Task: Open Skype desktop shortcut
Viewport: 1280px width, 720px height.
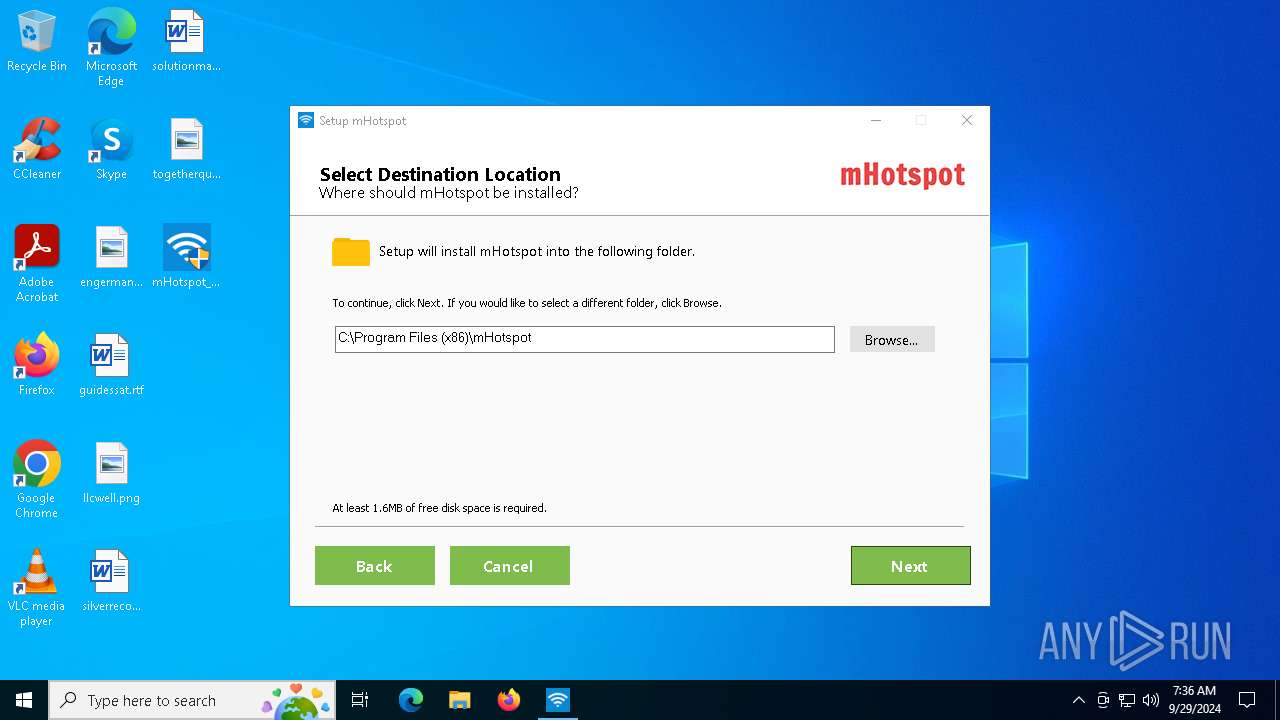Action: tap(111, 150)
